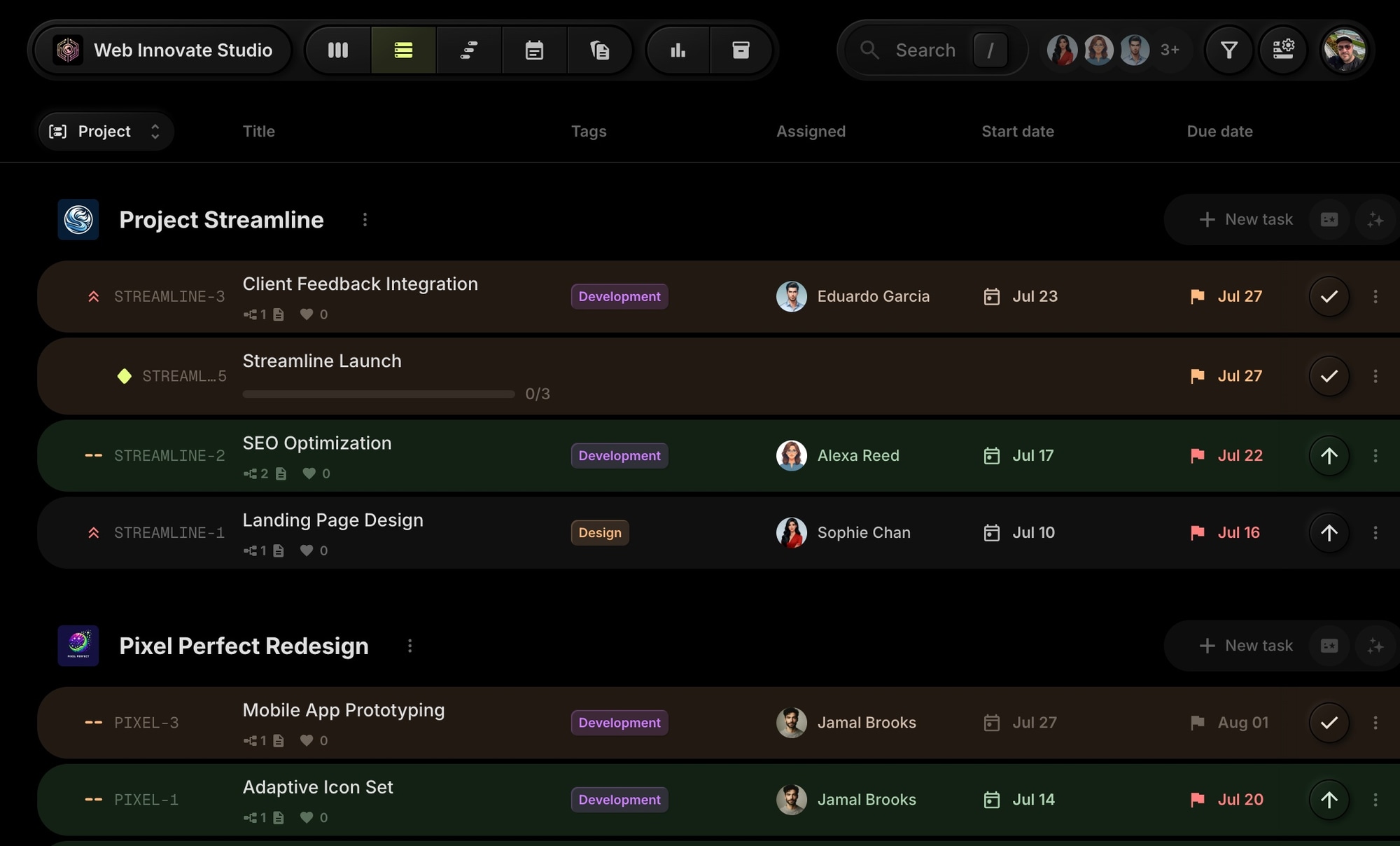Click the Jul 22 due date flag

(x=1198, y=455)
